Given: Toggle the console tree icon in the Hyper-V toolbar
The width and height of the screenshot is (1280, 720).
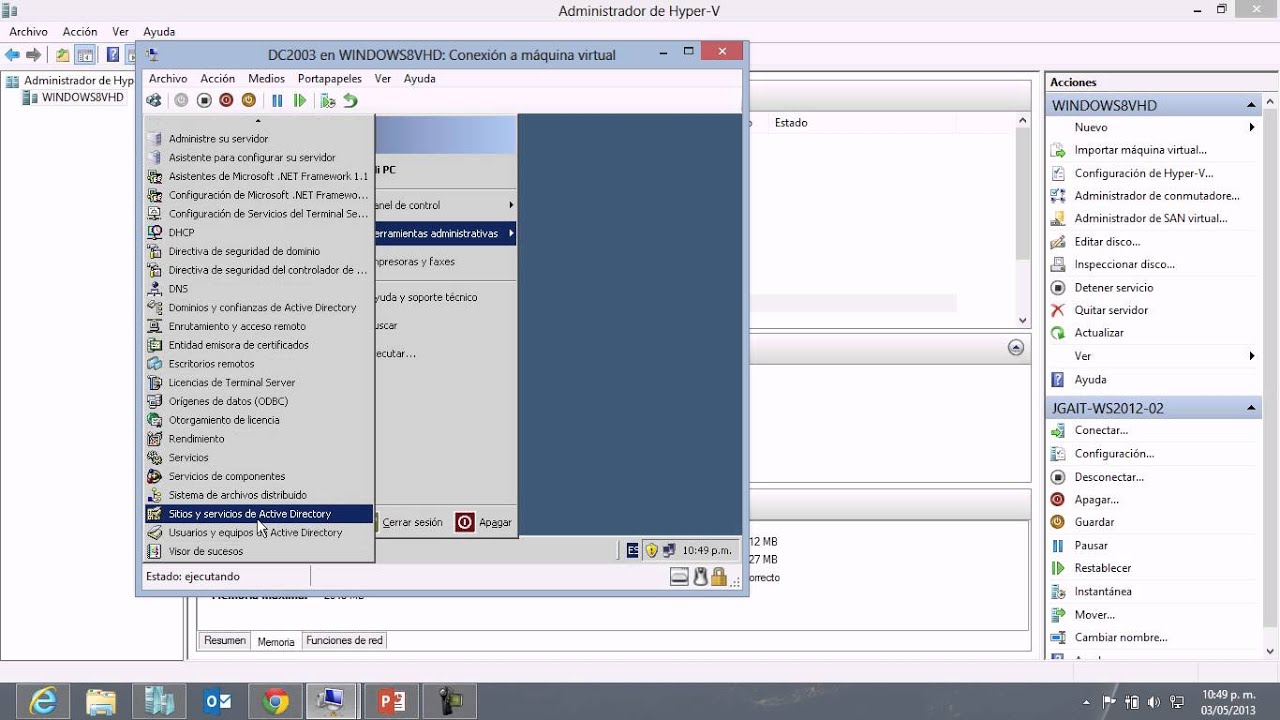Looking at the screenshot, I should (x=86, y=55).
